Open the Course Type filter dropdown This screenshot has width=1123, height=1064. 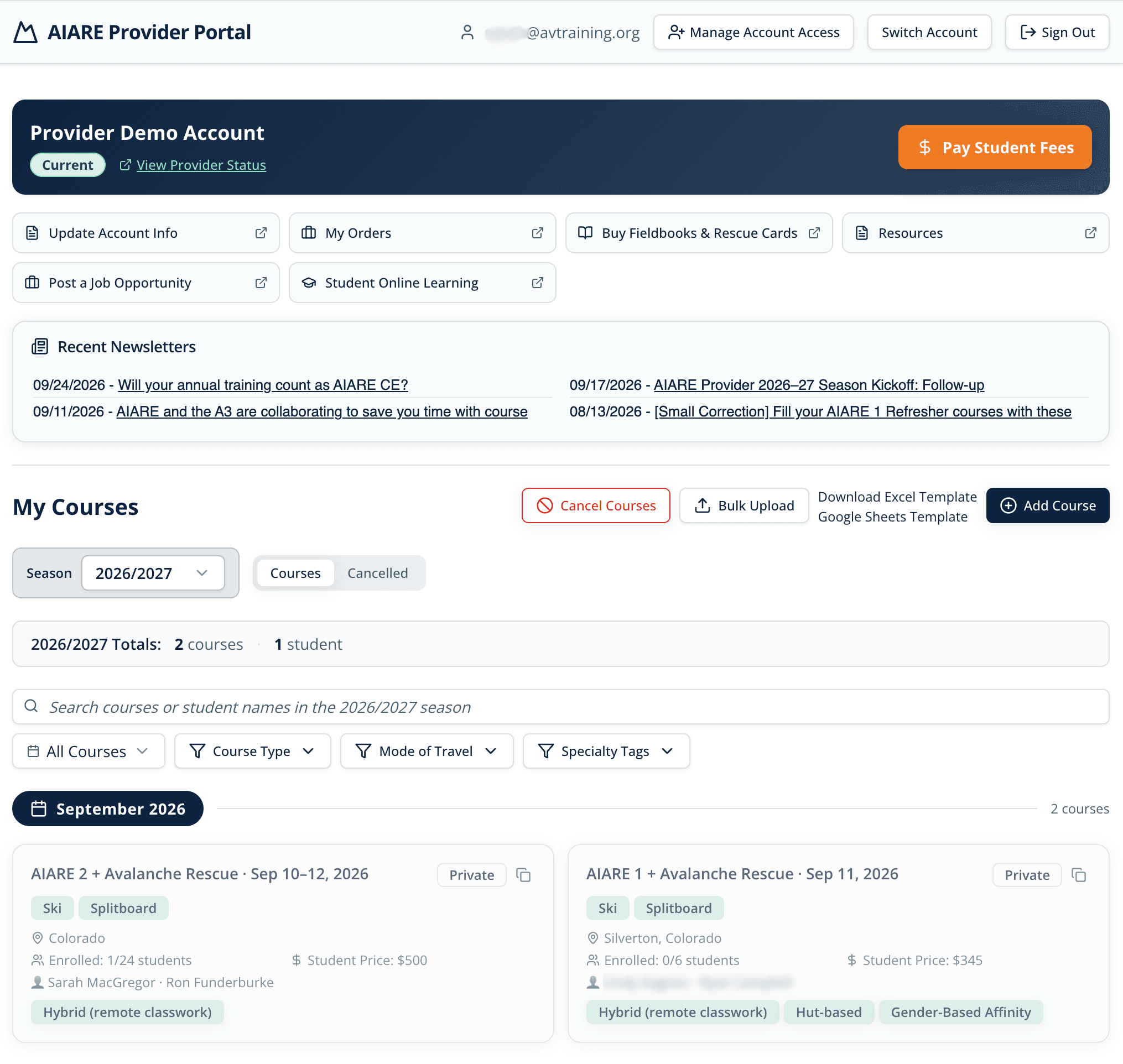(x=252, y=752)
